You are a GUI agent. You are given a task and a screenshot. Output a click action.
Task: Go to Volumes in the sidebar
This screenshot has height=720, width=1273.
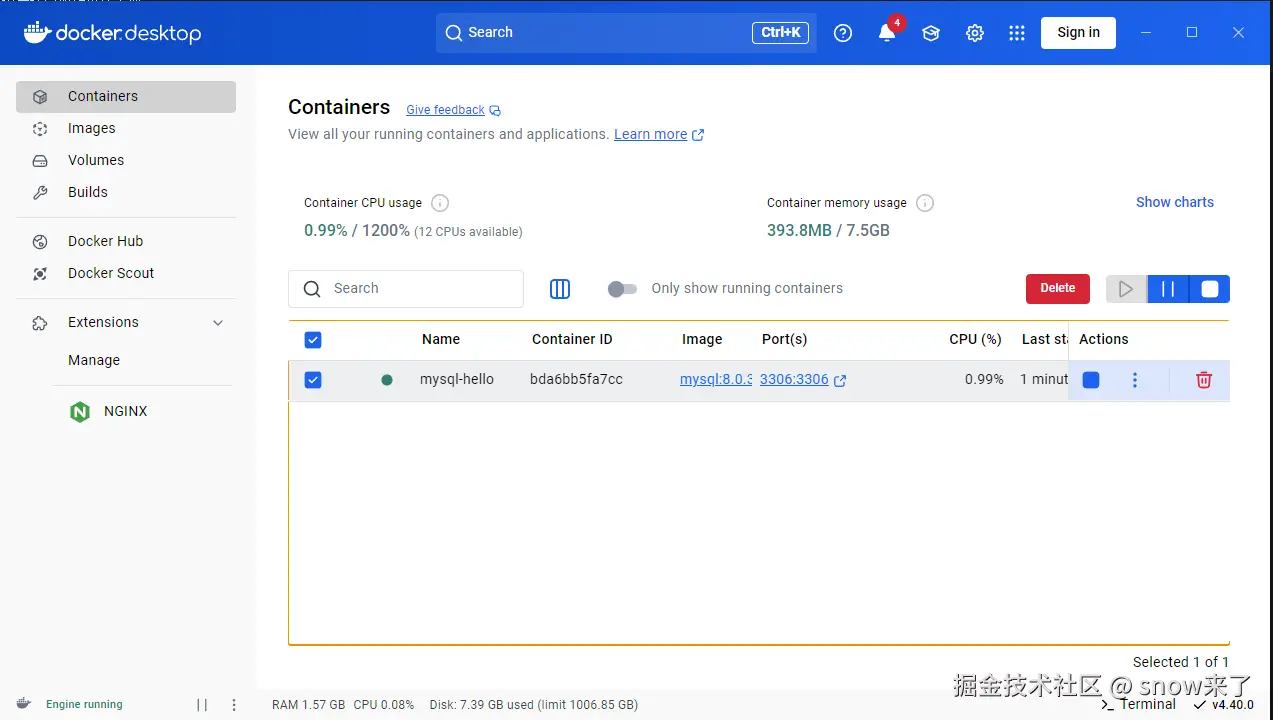[126, 161]
